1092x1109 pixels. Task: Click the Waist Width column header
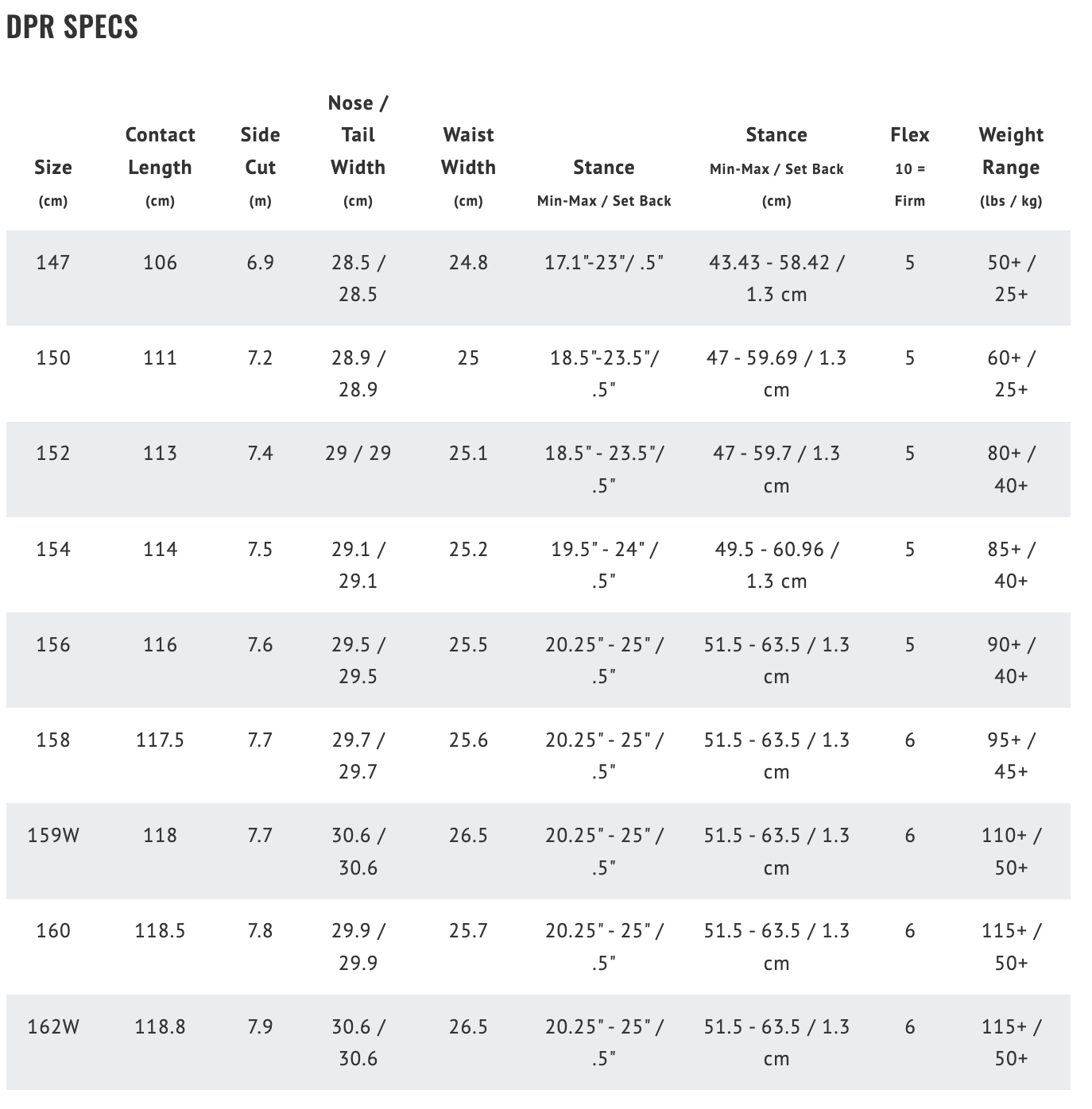[x=468, y=151]
